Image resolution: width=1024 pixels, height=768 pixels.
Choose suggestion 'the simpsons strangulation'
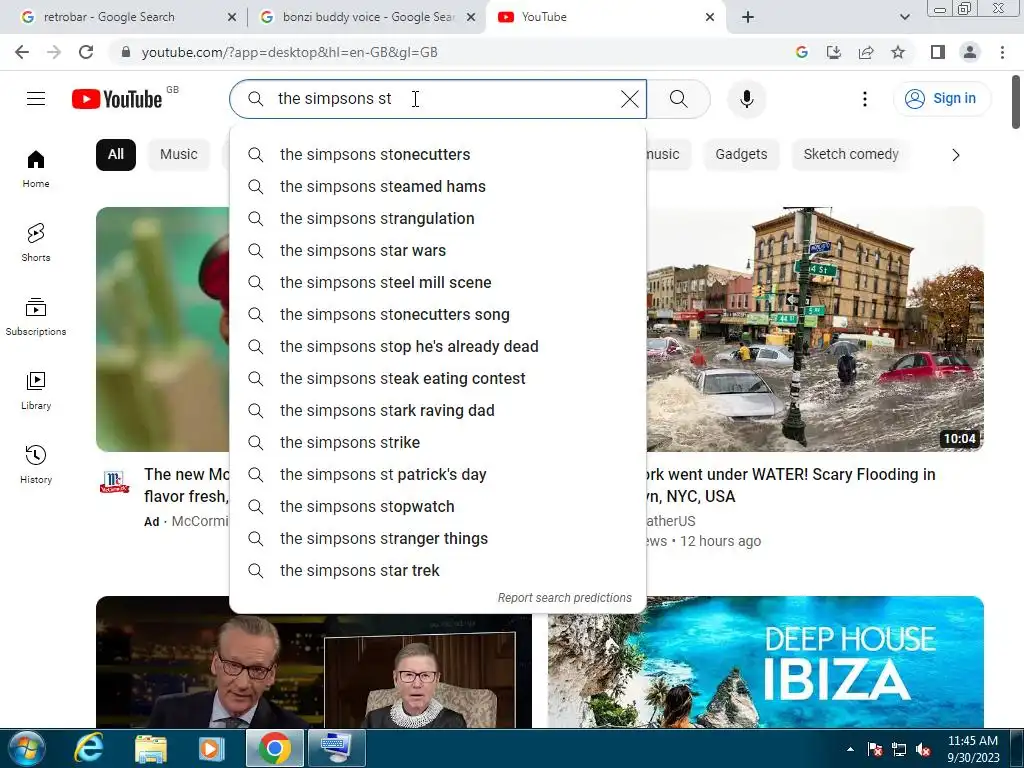[x=438, y=219]
